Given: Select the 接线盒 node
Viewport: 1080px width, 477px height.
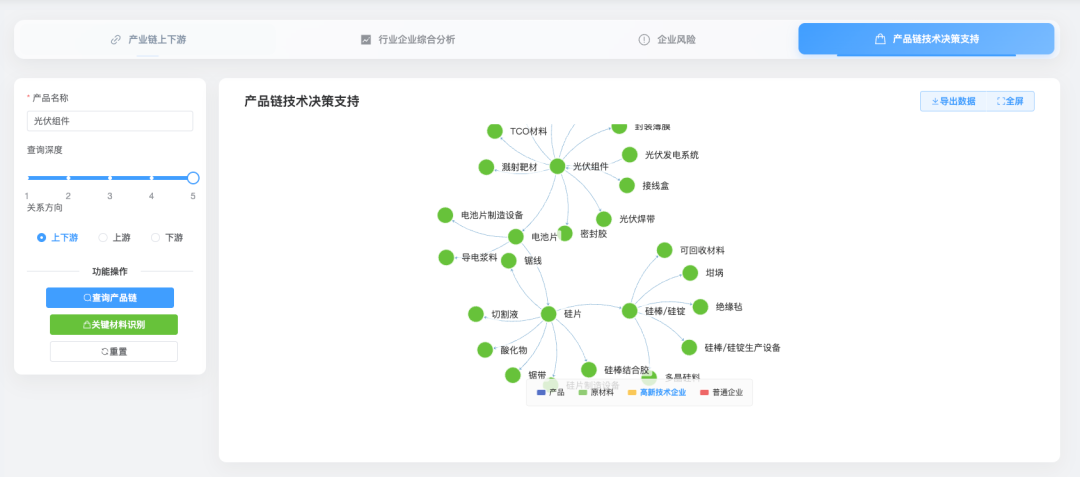Looking at the screenshot, I should tap(627, 185).
